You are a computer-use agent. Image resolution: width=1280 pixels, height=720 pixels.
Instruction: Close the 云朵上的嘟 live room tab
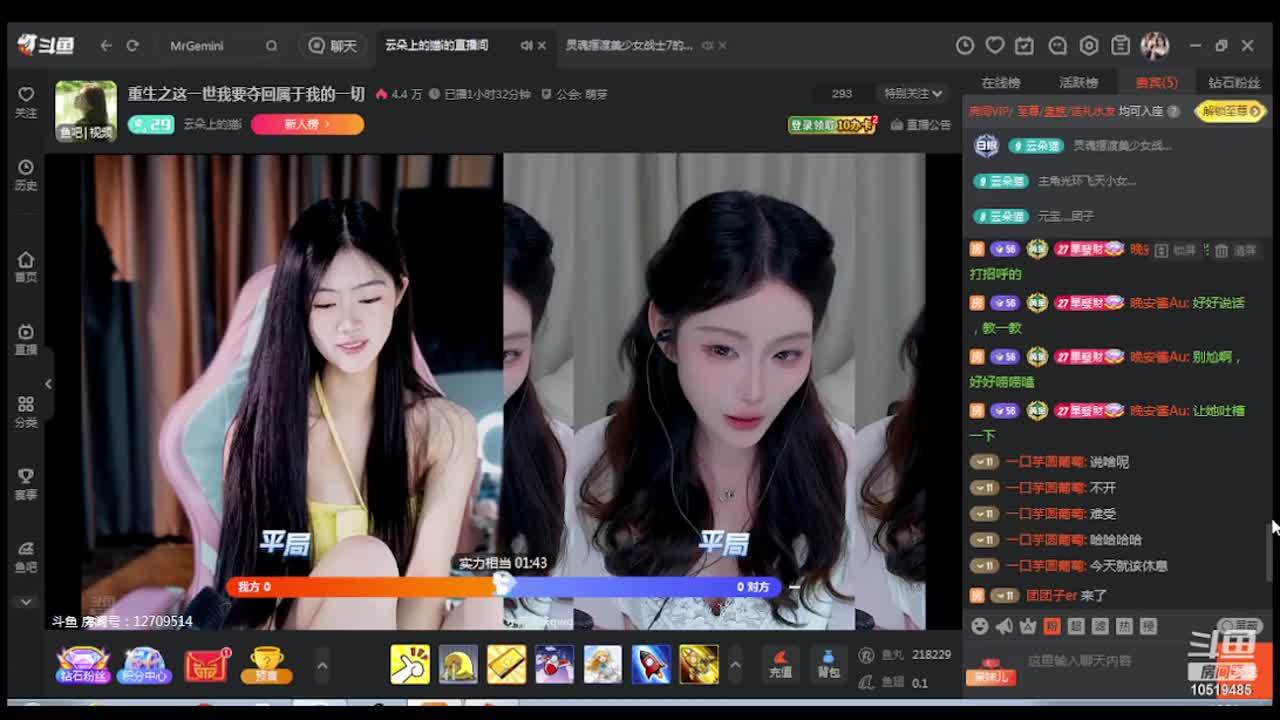pos(542,46)
